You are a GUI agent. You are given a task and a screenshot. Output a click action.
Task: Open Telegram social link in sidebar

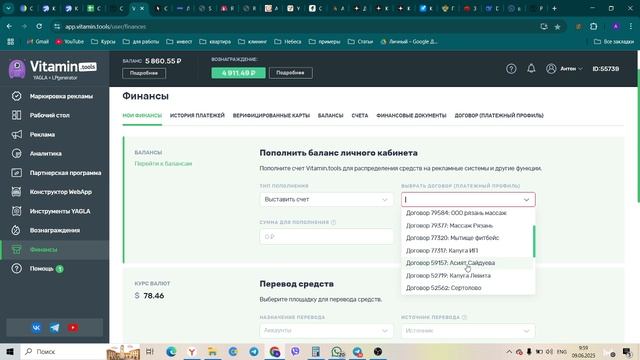click(x=54, y=328)
